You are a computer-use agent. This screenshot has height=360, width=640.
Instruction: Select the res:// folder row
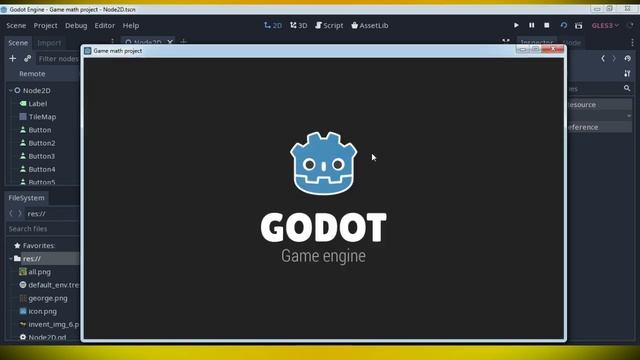click(45, 259)
